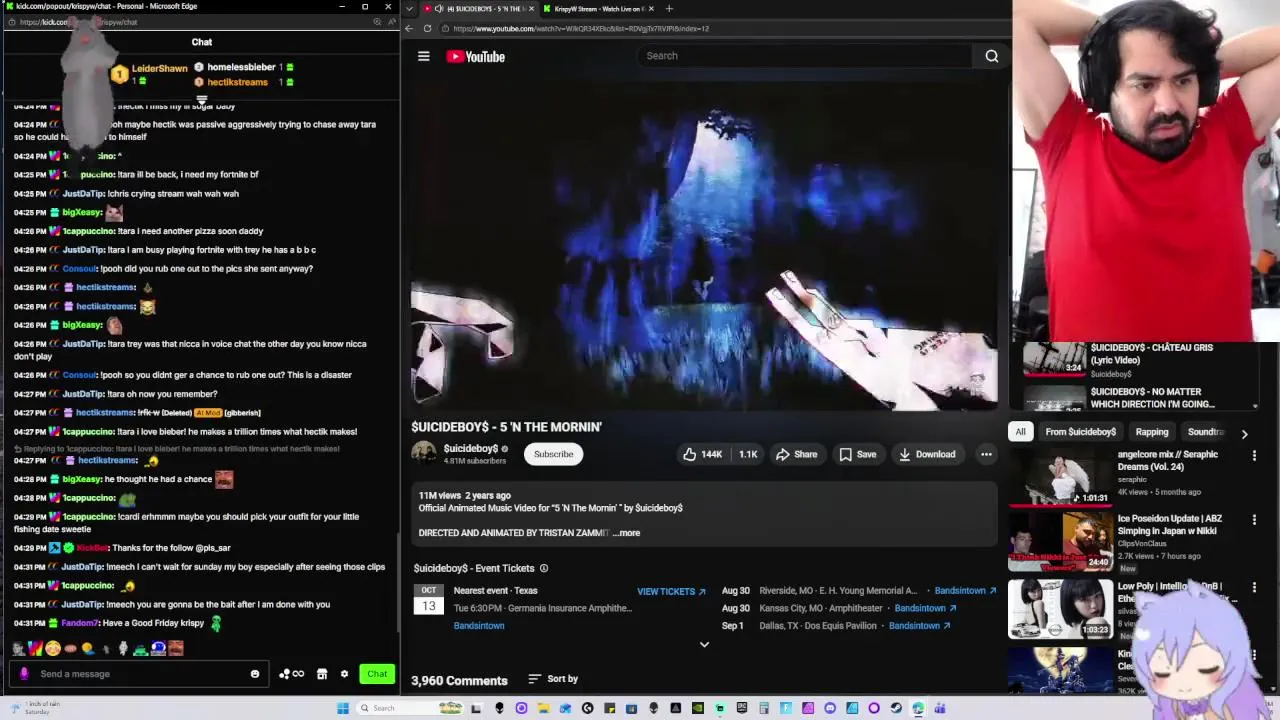The height and width of the screenshot is (720, 1280).
Task: Select the All filter chip
Action: click(1020, 432)
